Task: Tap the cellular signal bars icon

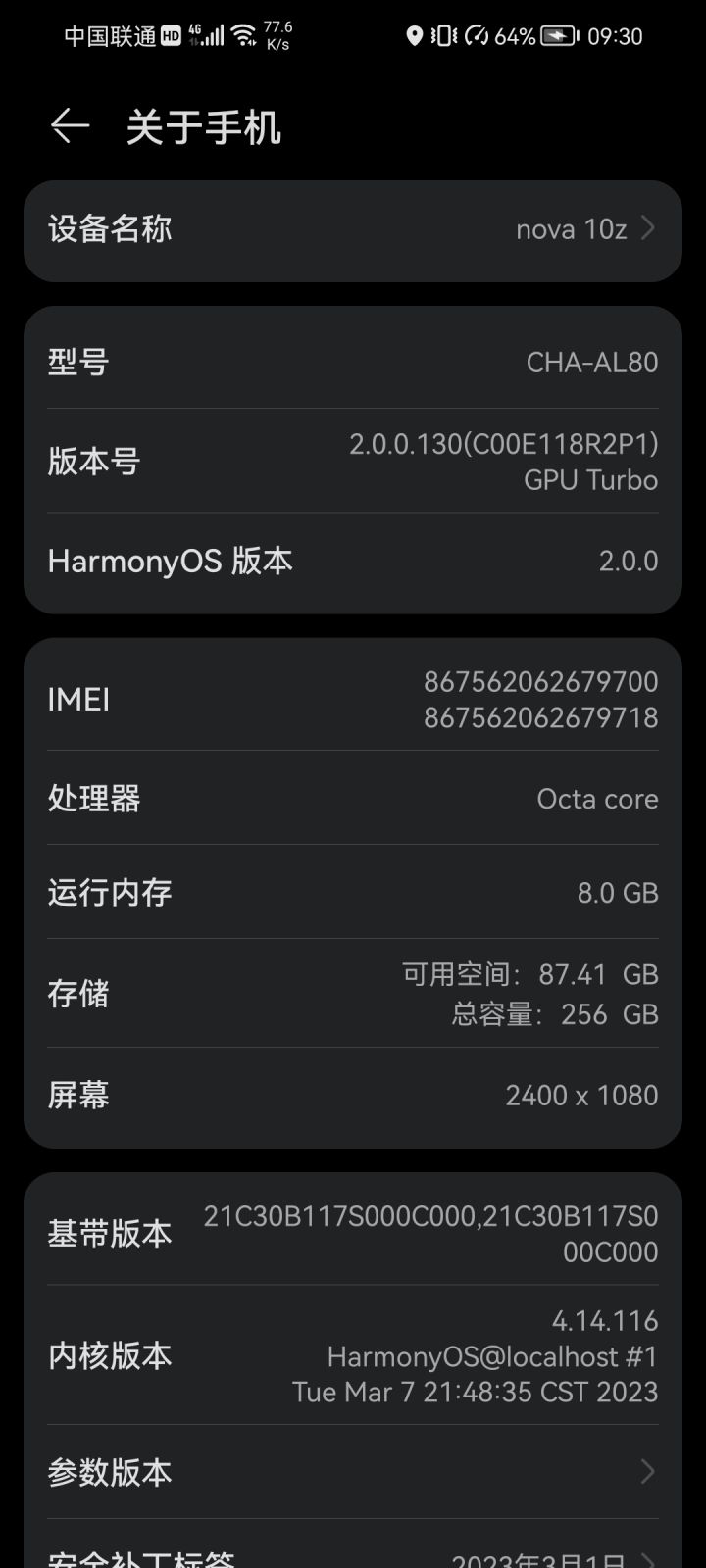Action: coord(207,36)
